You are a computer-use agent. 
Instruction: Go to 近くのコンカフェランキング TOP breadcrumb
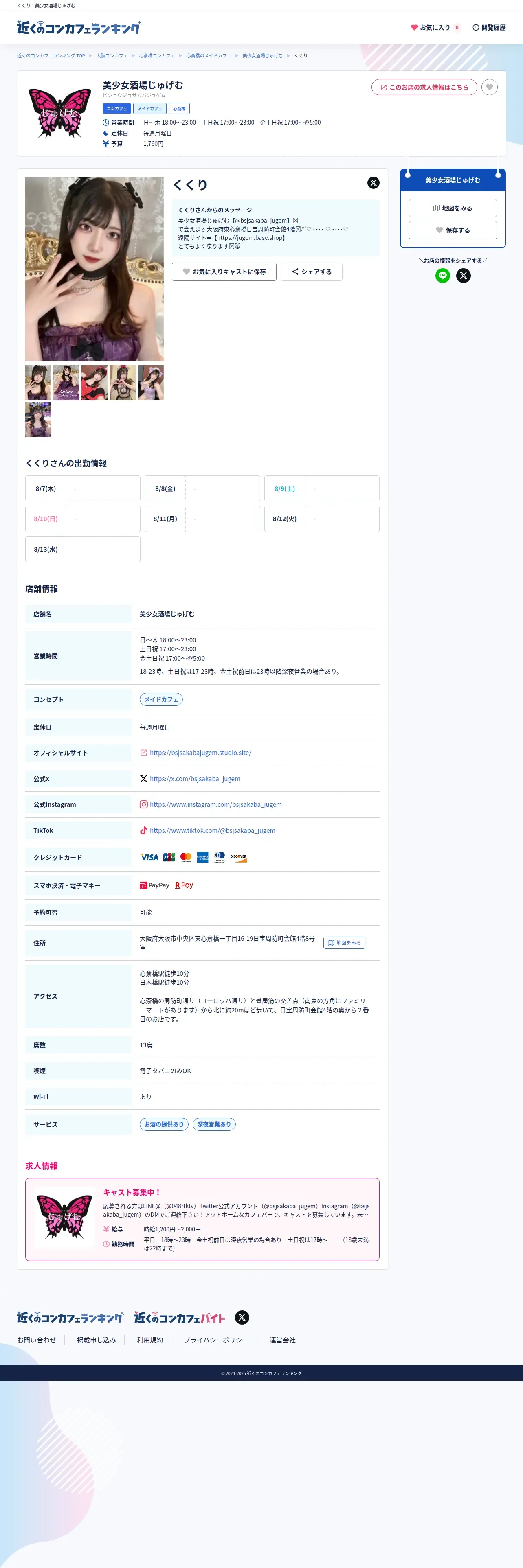51,55
